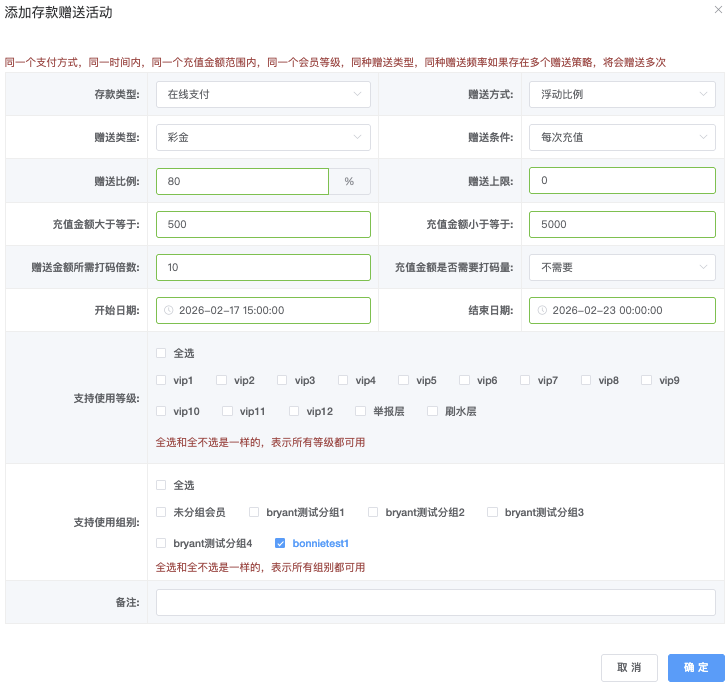Click clock icon in 结束日期 field
This screenshot has height=684, width=728.
[x=541, y=311]
